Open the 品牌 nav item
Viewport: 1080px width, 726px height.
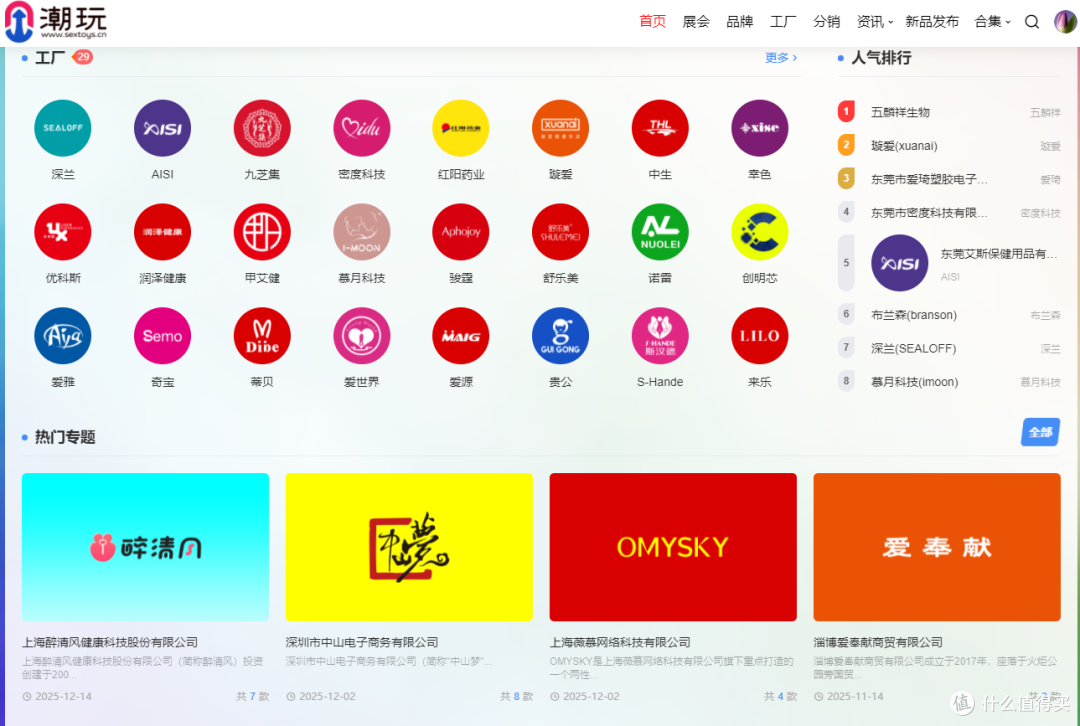pos(740,22)
